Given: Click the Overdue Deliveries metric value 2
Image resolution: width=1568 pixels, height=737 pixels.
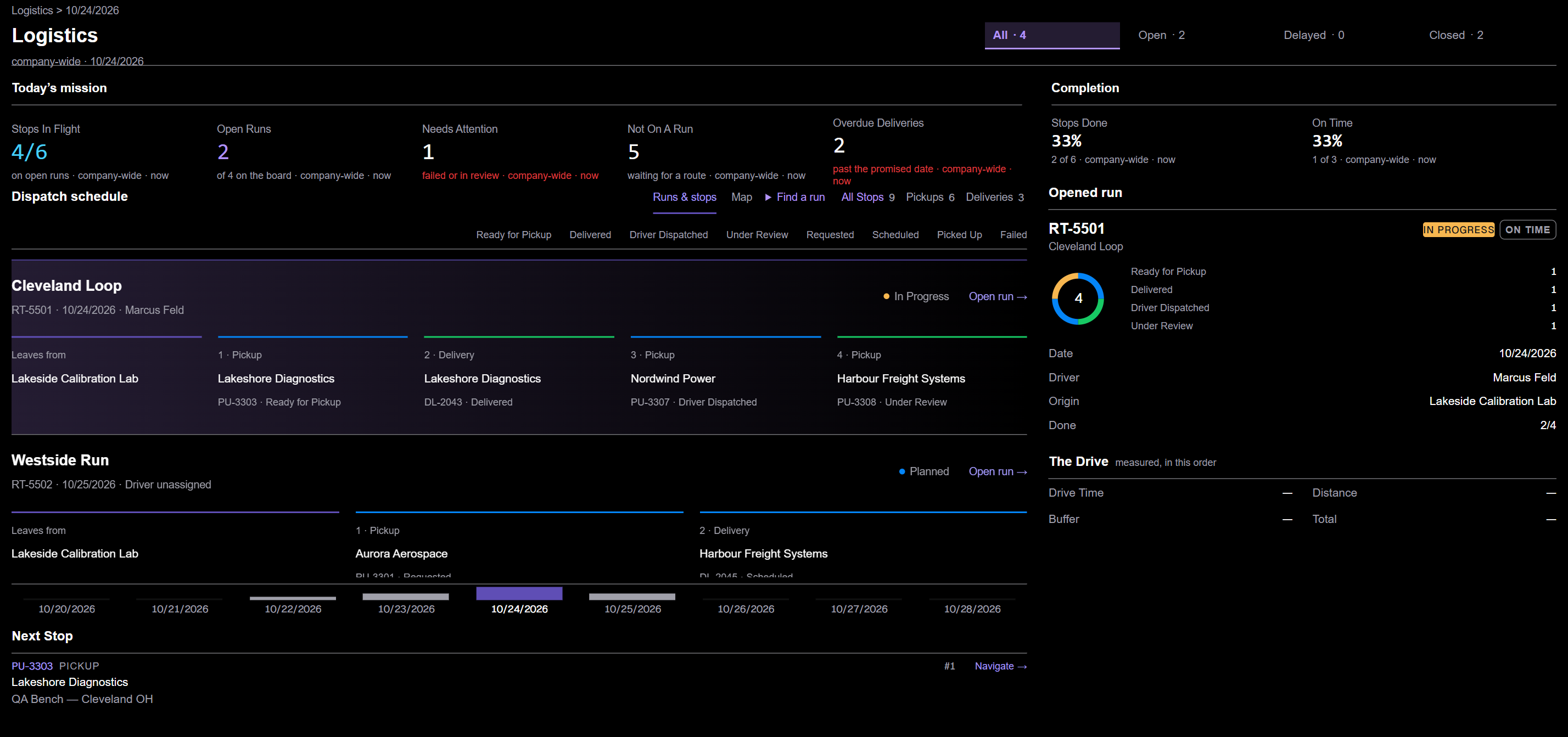Looking at the screenshot, I should [839, 145].
